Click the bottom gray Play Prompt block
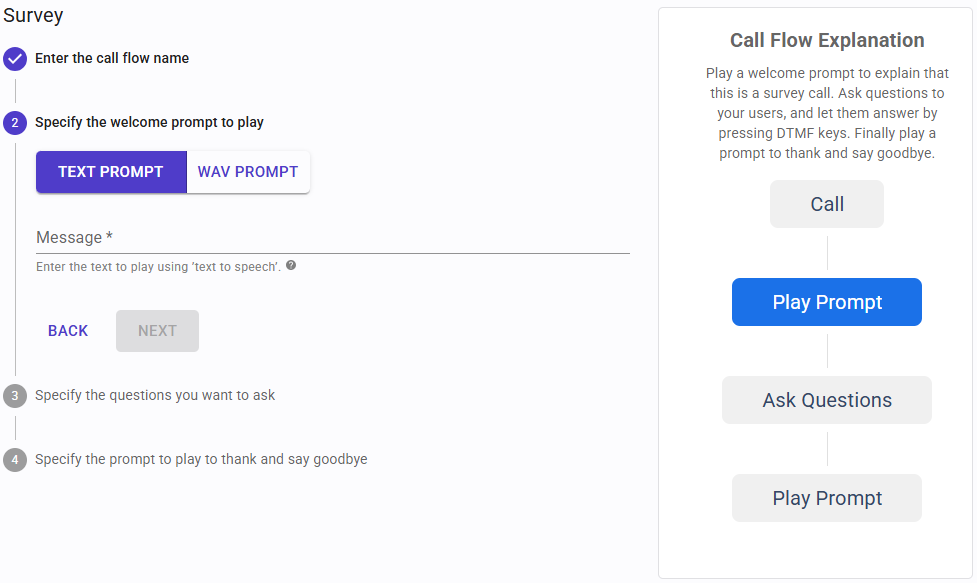977x583 pixels. coord(827,498)
